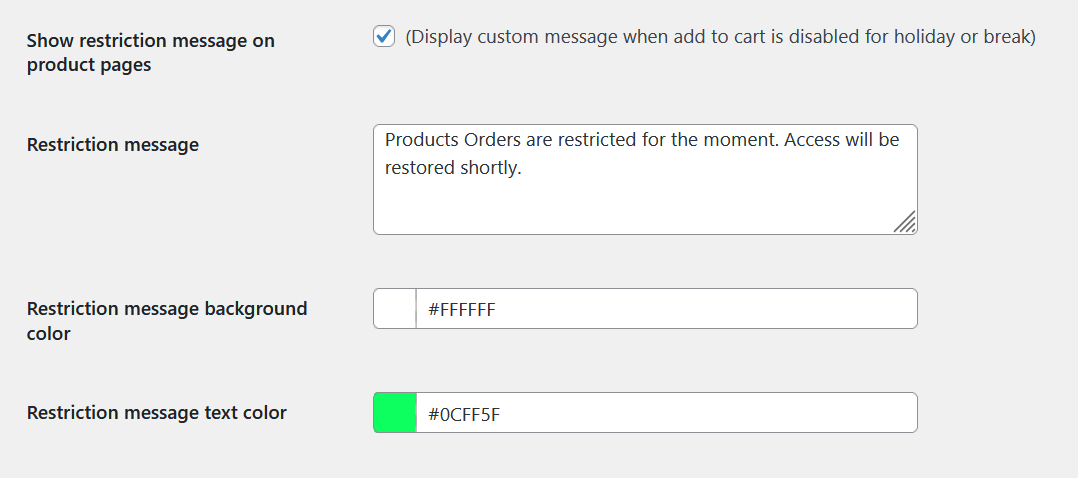Viewport: 1078px width, 478px height.
Task: Click the #0CFF5F hex color field
Action: click(x=665, y=413)
